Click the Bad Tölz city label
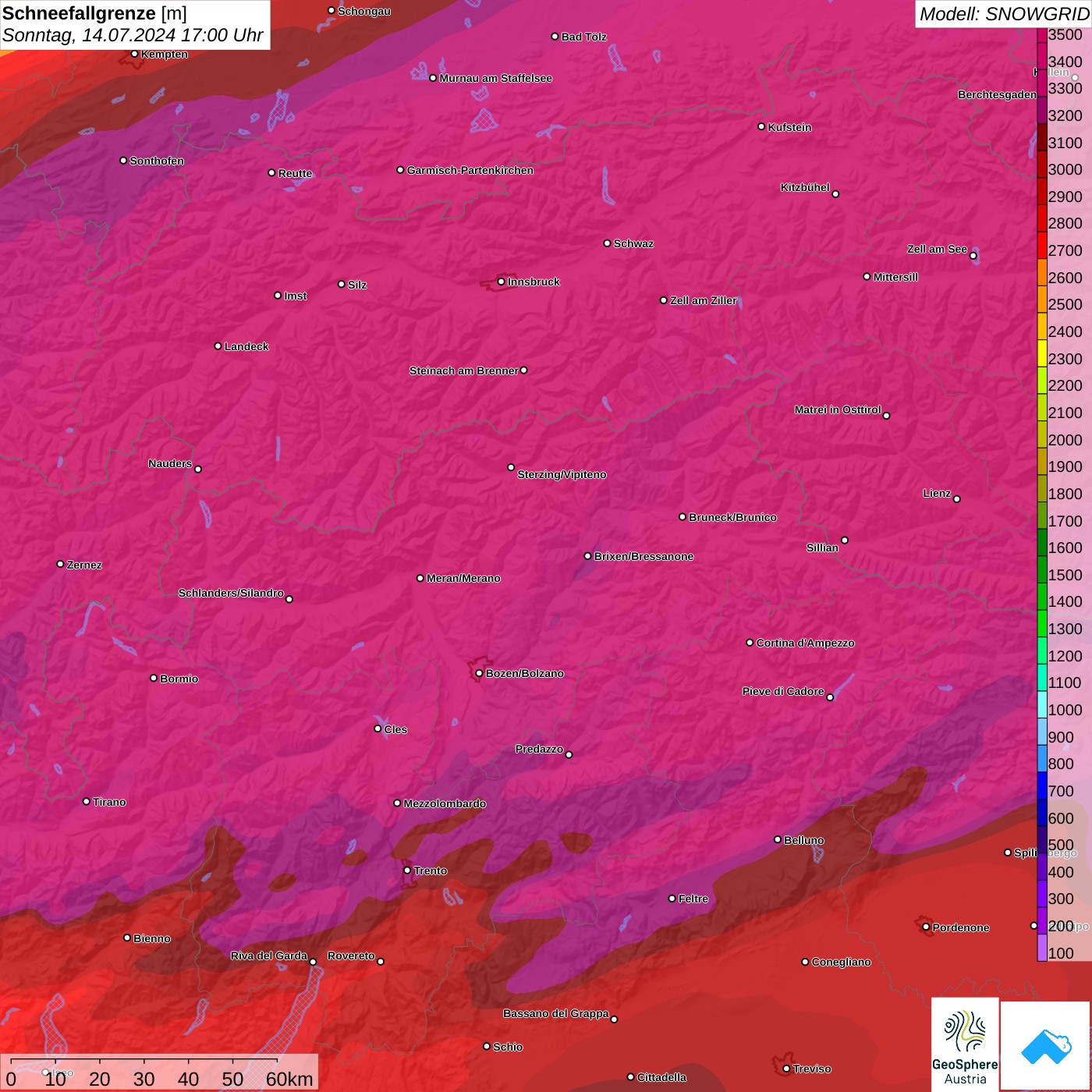Screen dimensions: 1092x1092 point(583,37)
